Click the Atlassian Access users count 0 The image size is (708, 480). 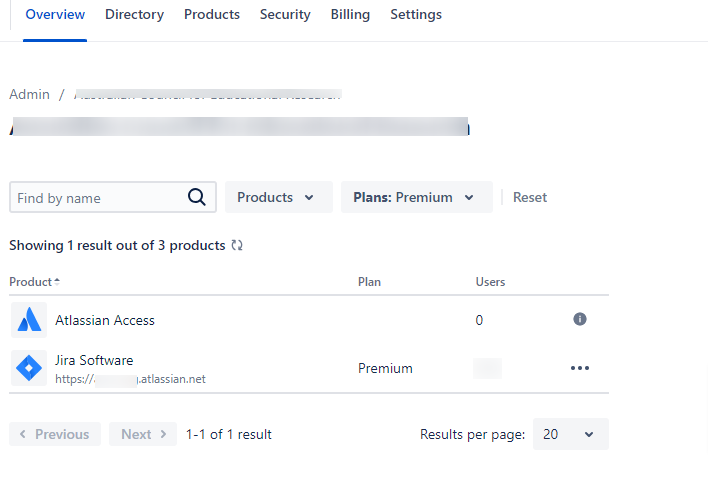[479, 320]
